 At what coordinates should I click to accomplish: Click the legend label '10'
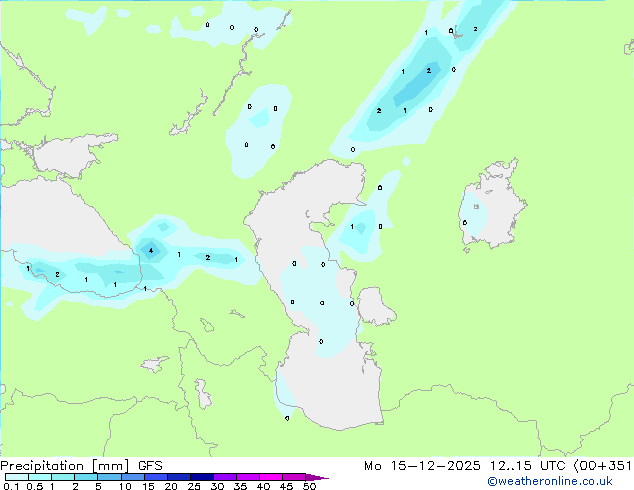[x=125, y=486]
